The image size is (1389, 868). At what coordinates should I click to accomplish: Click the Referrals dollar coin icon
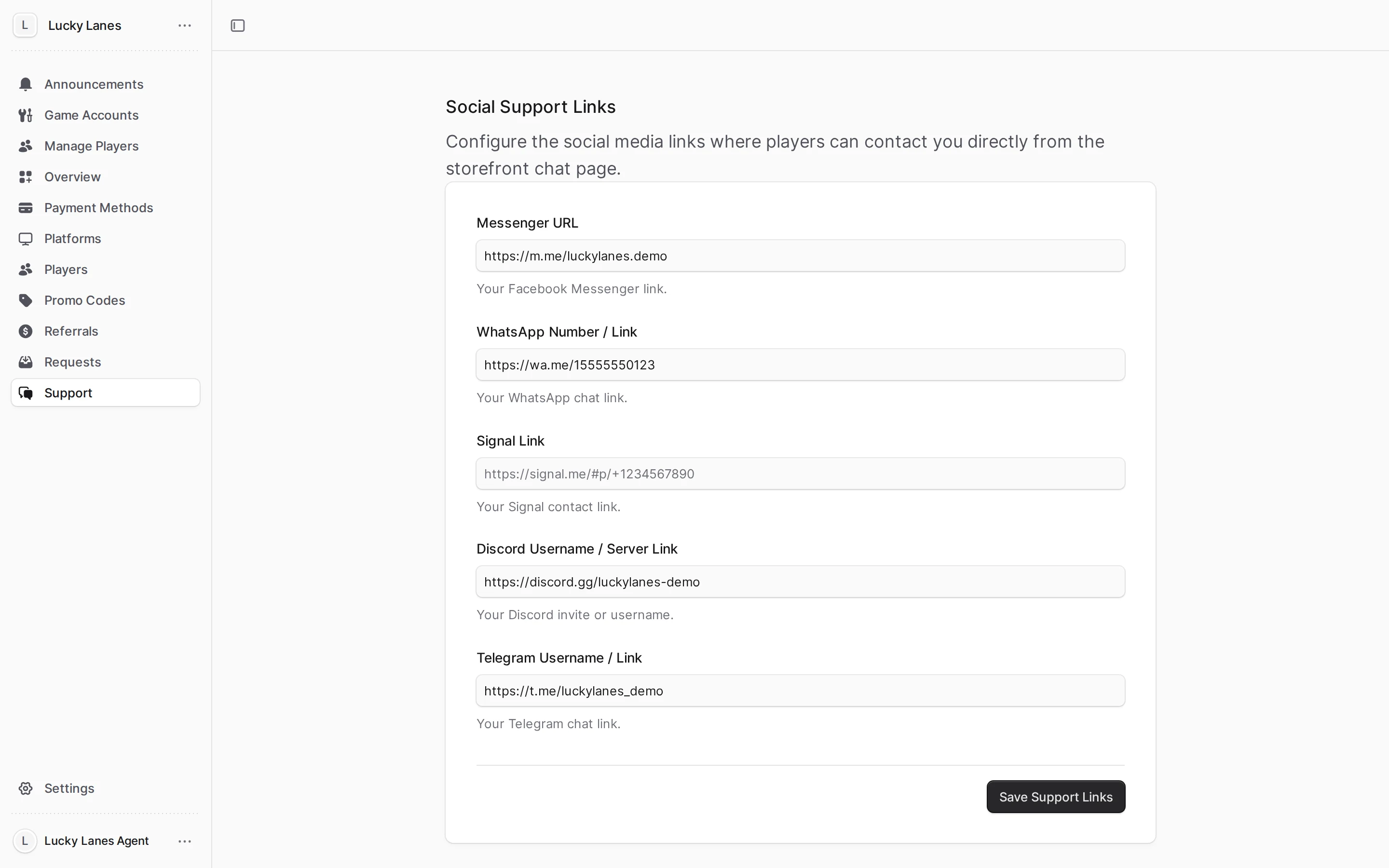point(25,331)
